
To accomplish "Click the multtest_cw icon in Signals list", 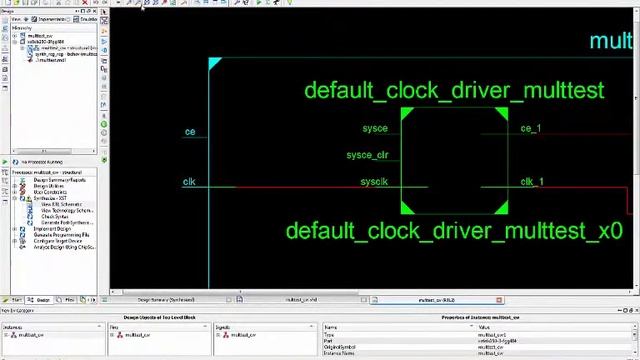I will 226,335.
